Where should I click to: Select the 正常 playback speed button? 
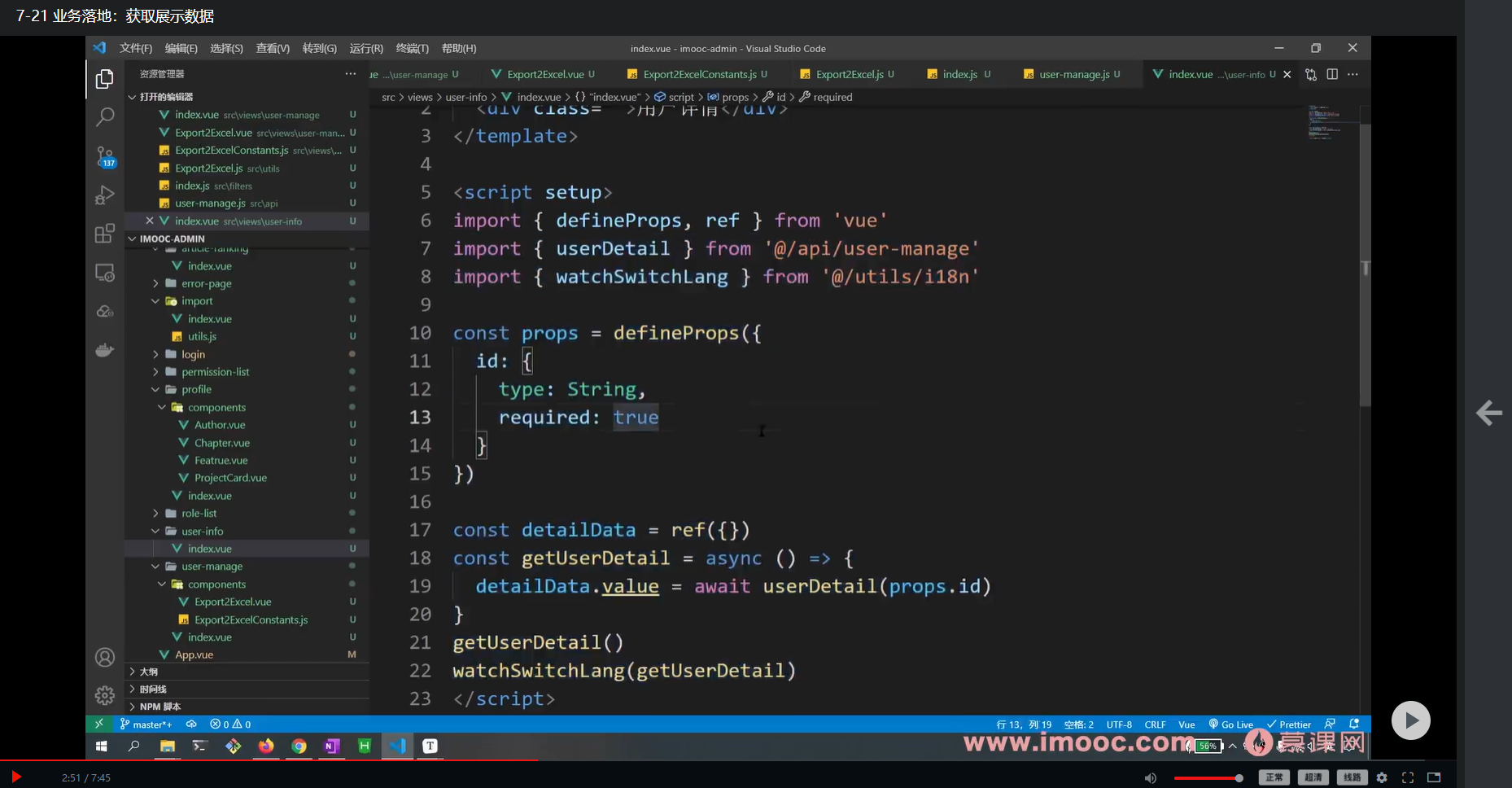(1274, 777)
